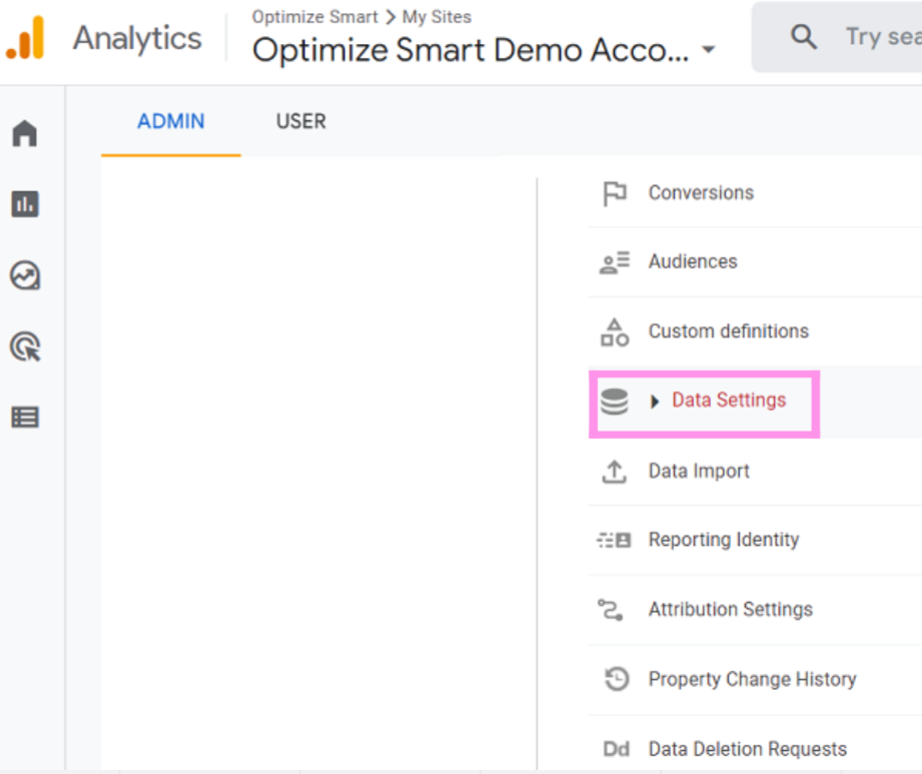Screen dimensions: 922x774
Task: Click the Conversions flag icon
Action: 614,193
